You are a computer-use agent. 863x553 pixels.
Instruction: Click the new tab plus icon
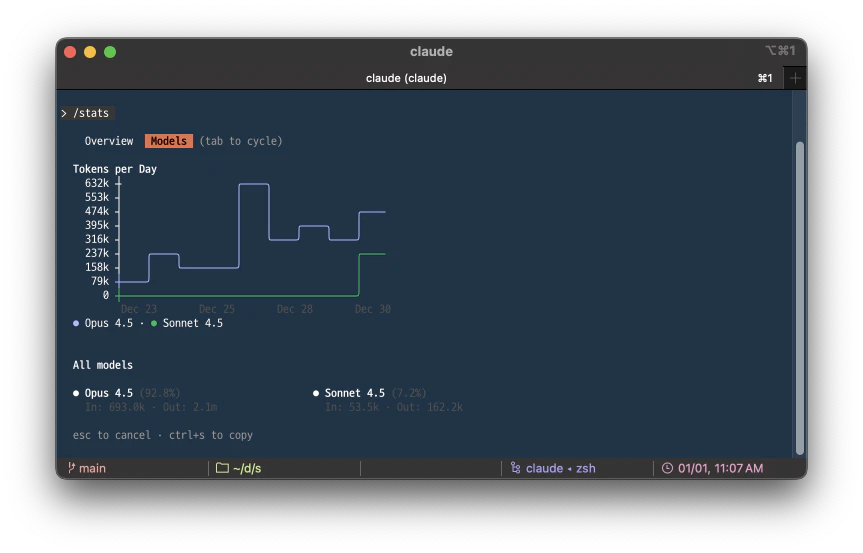click(795, 78)
